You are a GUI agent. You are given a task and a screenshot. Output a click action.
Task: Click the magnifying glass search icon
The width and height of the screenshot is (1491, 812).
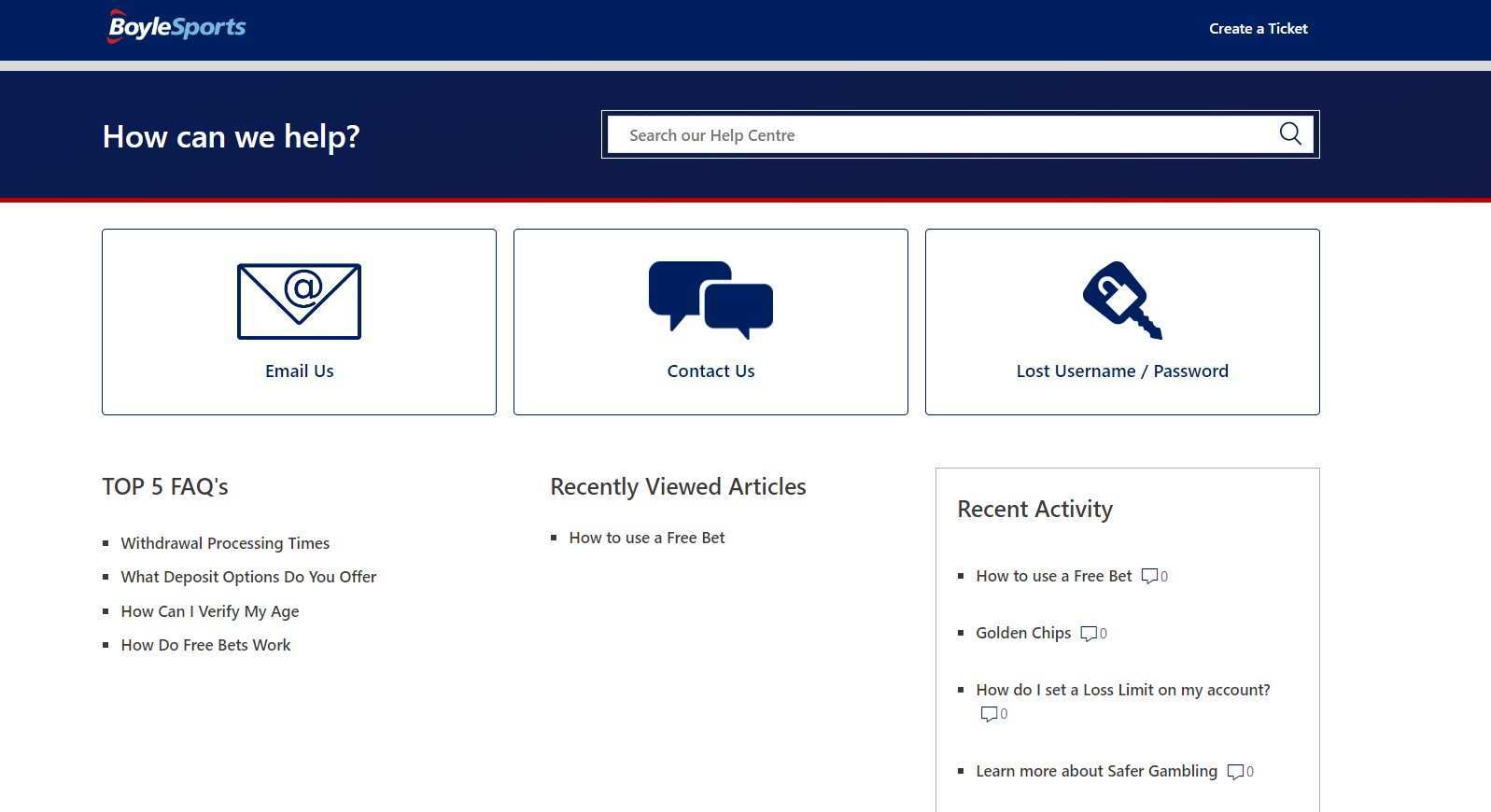pyautogui.click(x=1290, y=134)
